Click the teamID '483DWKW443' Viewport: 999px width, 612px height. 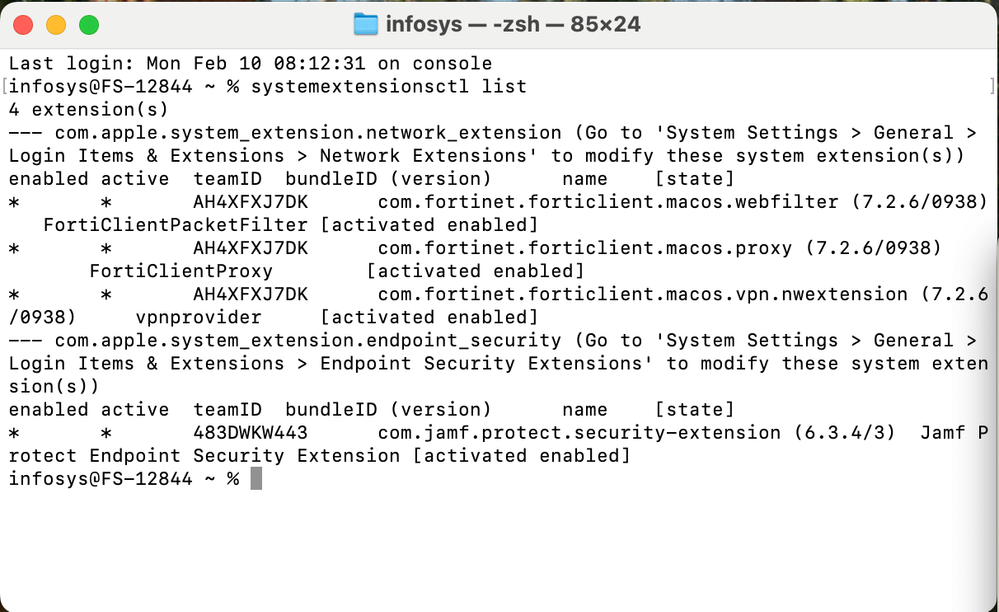click(x=250, y=433)
